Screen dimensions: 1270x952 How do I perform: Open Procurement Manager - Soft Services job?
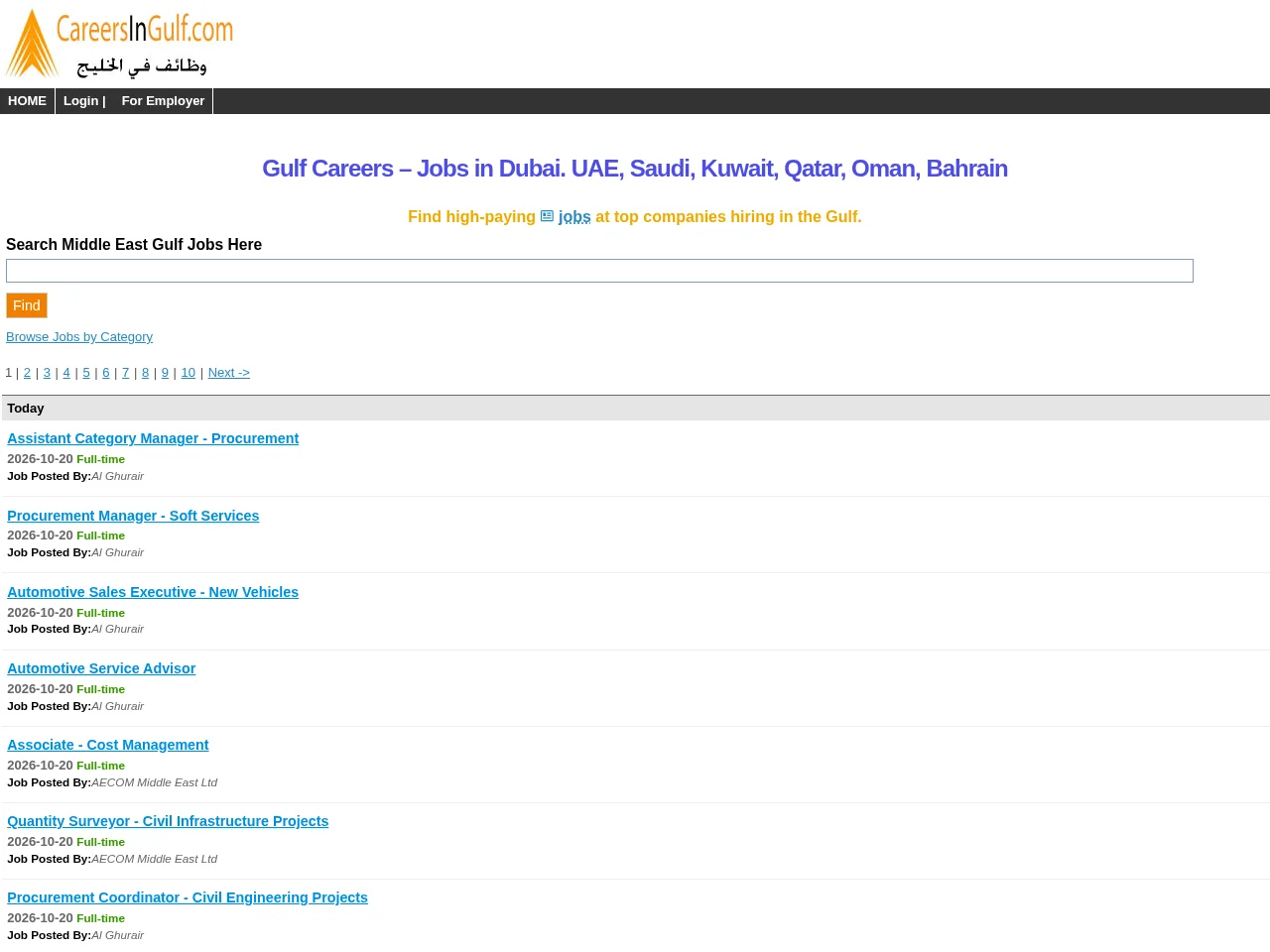[x=133, y=516]
